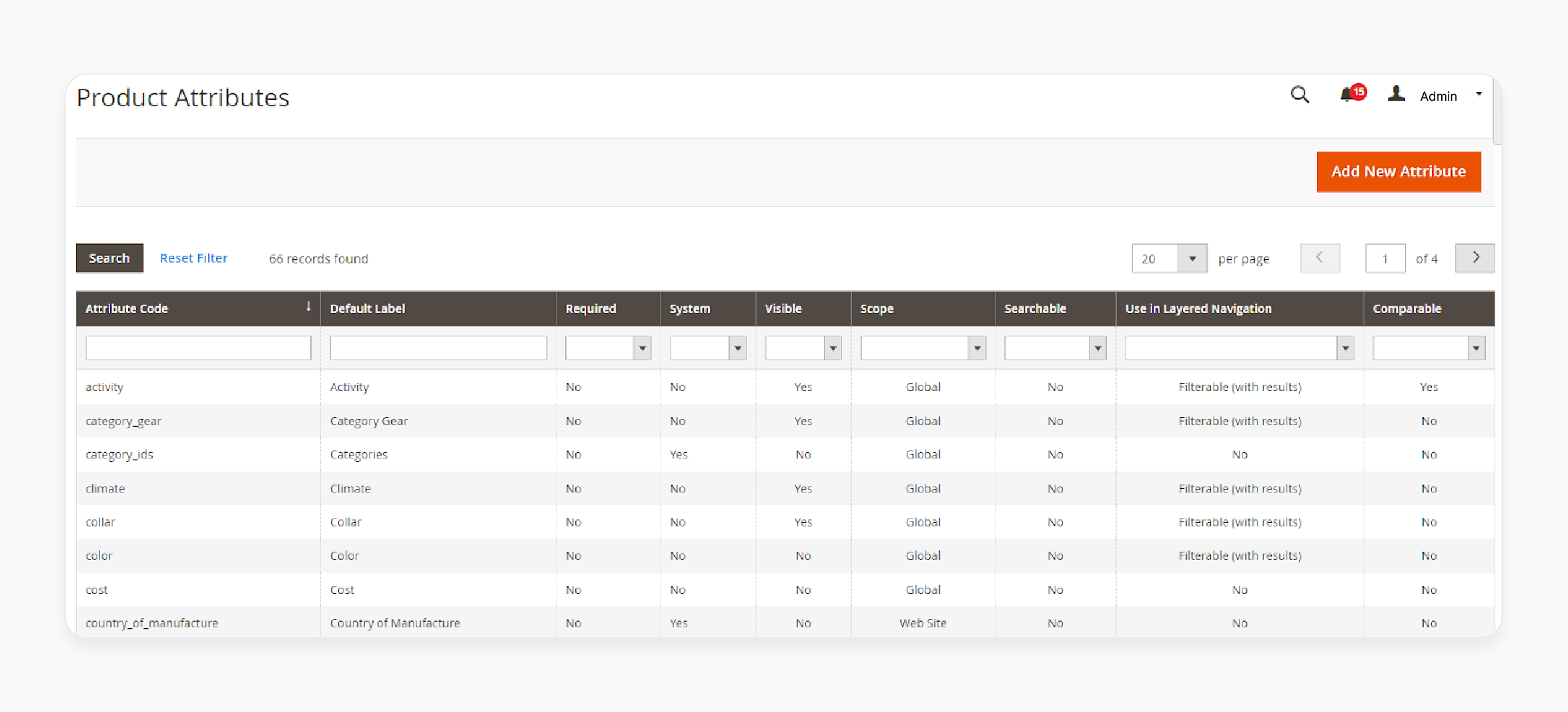This screenshot has width=1568, height=712.
Task: Click the Web Site scope cell
Action: pyautogui.click(x=923, y=623)
